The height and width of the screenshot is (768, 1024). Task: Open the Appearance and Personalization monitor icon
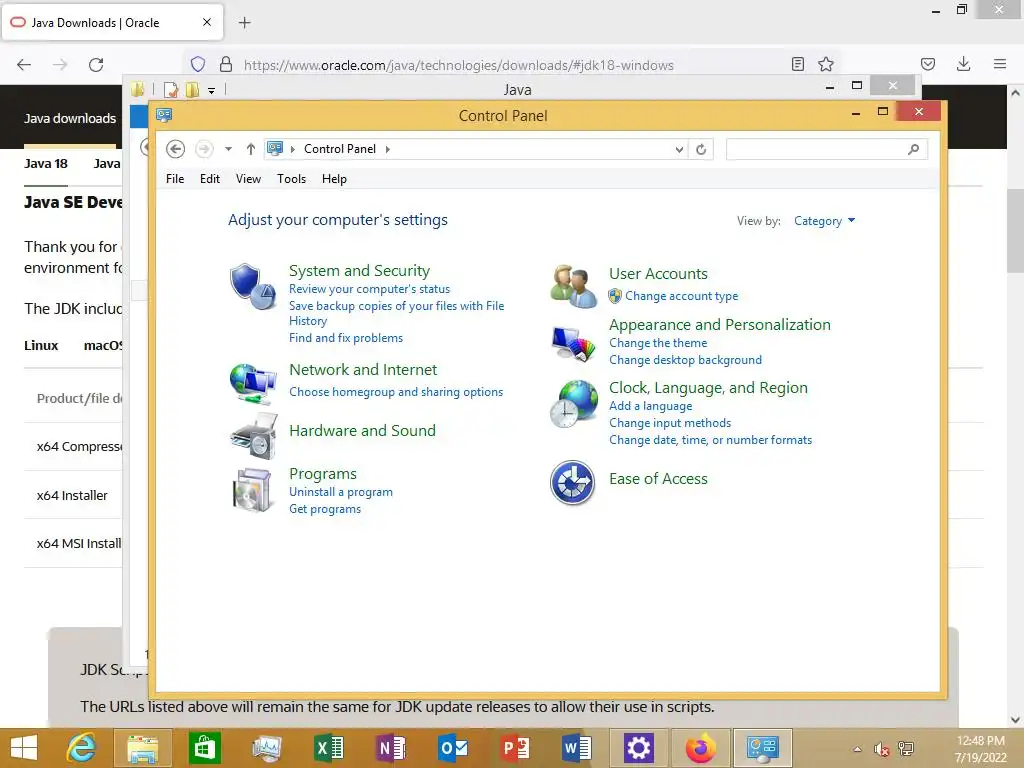click(573, 343)
